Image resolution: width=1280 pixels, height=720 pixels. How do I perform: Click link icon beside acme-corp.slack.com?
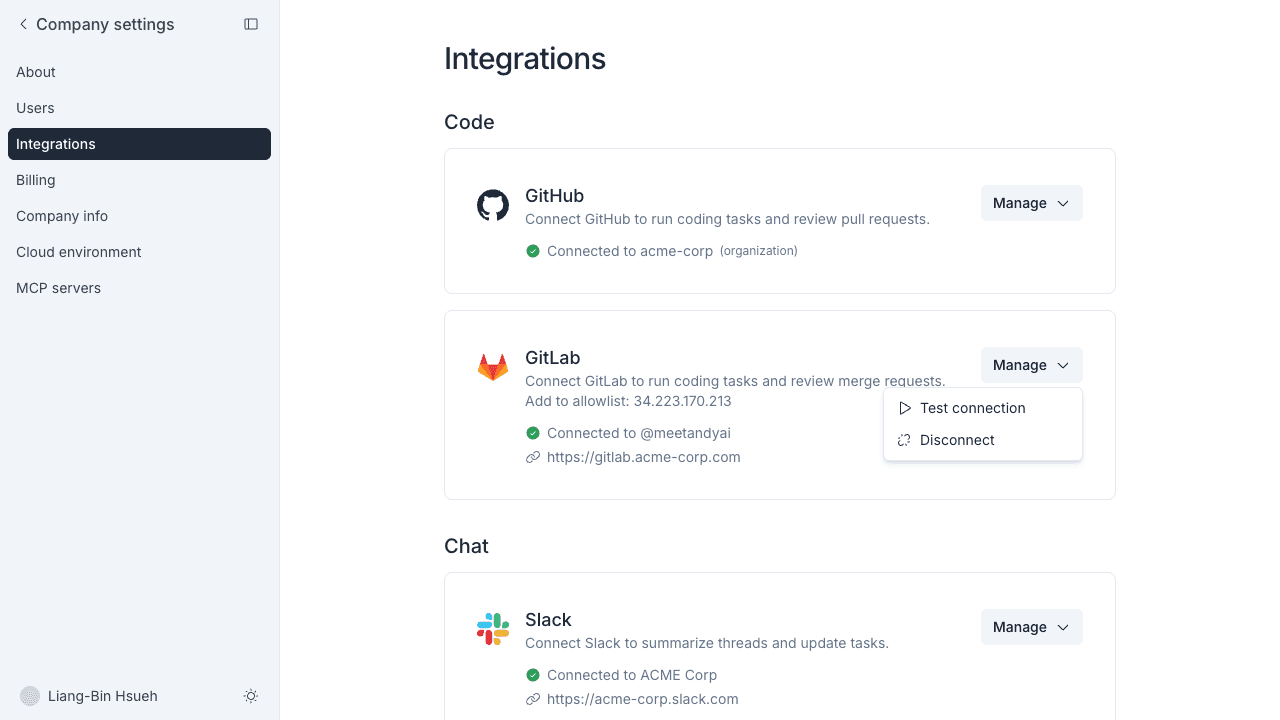[x=533, y=699]
